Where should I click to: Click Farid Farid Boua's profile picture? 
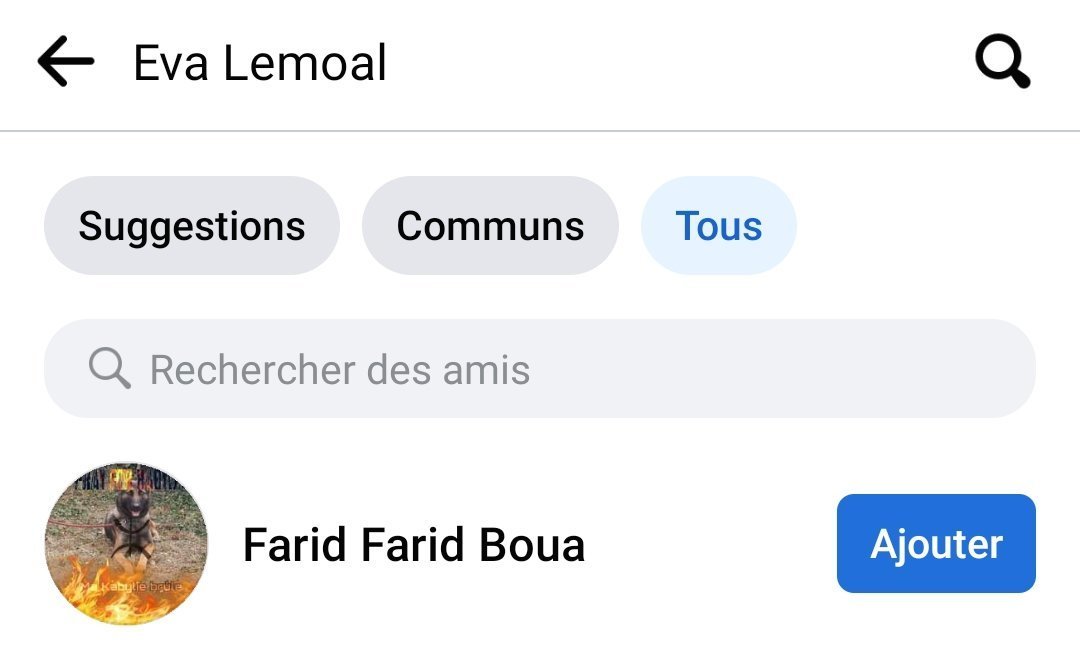click(127, 545)
